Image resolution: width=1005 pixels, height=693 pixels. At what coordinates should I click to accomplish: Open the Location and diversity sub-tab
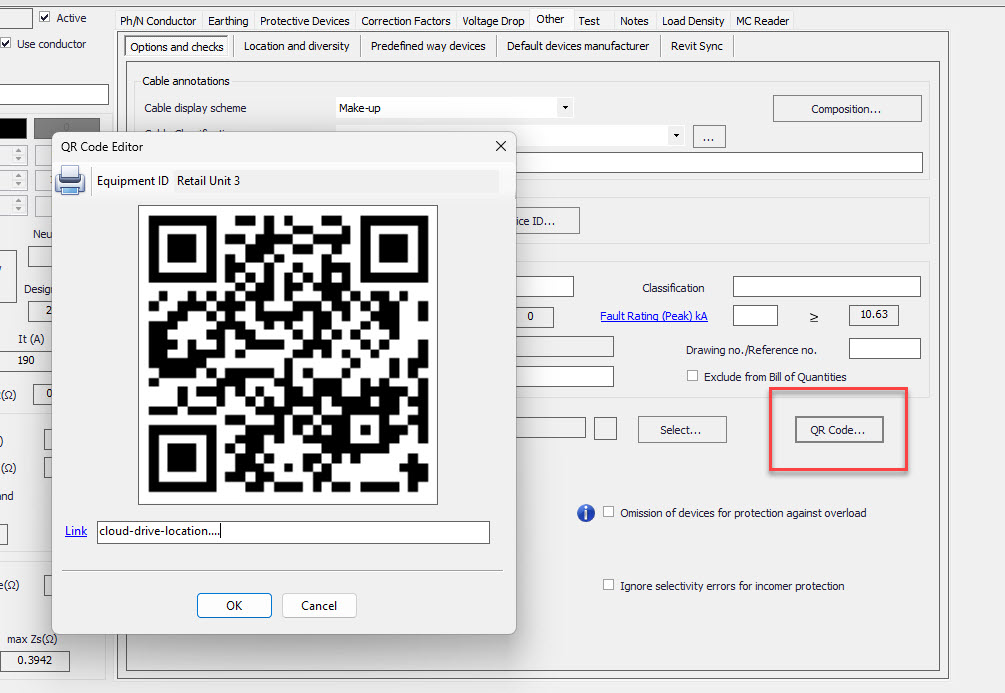tap(297, 46)
